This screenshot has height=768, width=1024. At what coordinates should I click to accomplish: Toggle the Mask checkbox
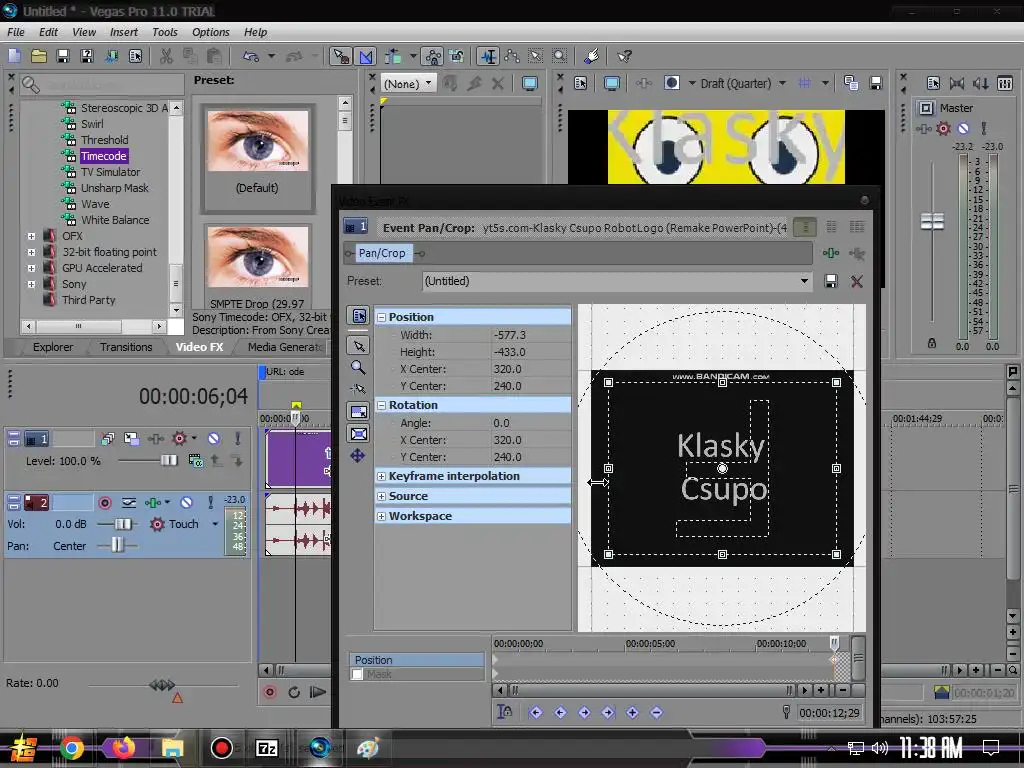point(357,675)
